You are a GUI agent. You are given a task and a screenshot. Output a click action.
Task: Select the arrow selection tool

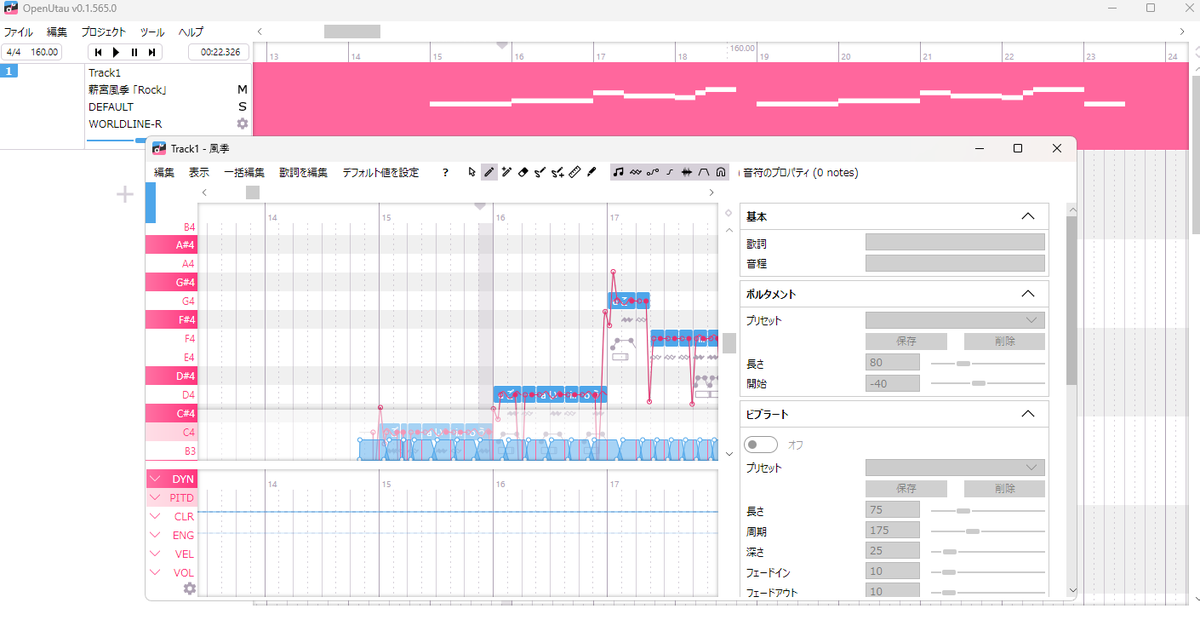tap(473, 173)
